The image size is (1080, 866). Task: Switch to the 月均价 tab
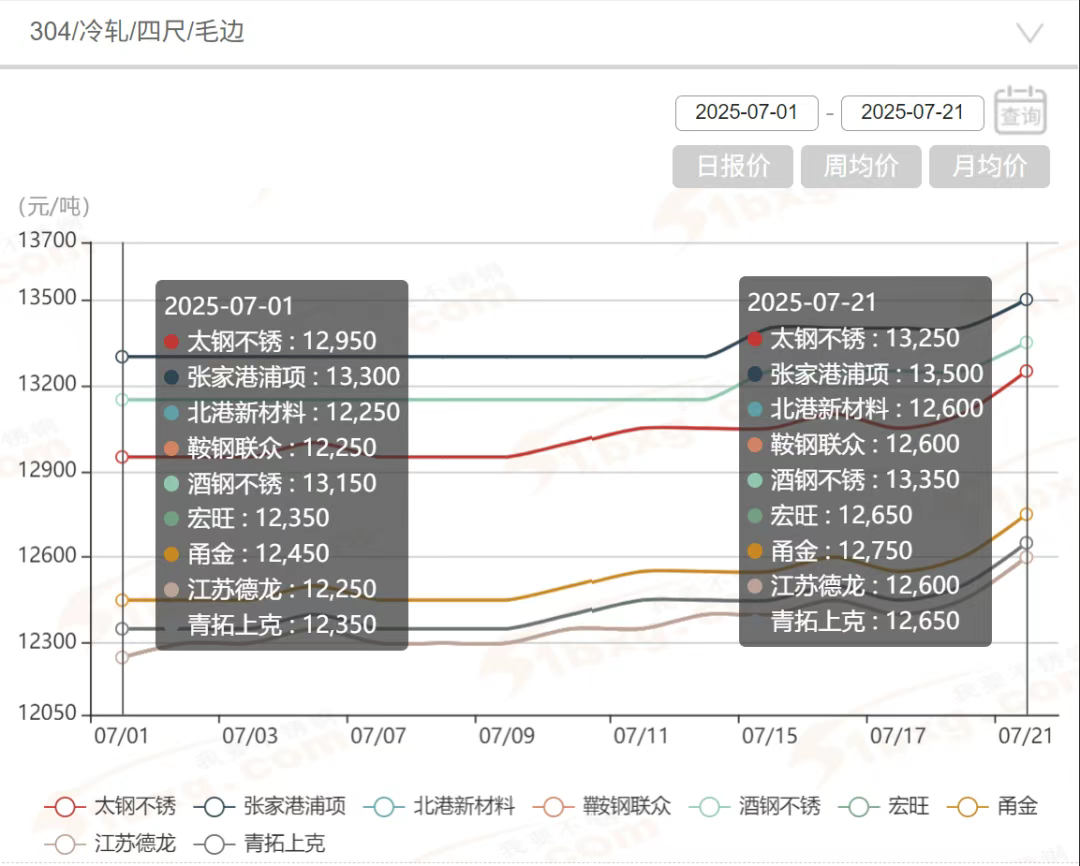(x=989, y=166)
